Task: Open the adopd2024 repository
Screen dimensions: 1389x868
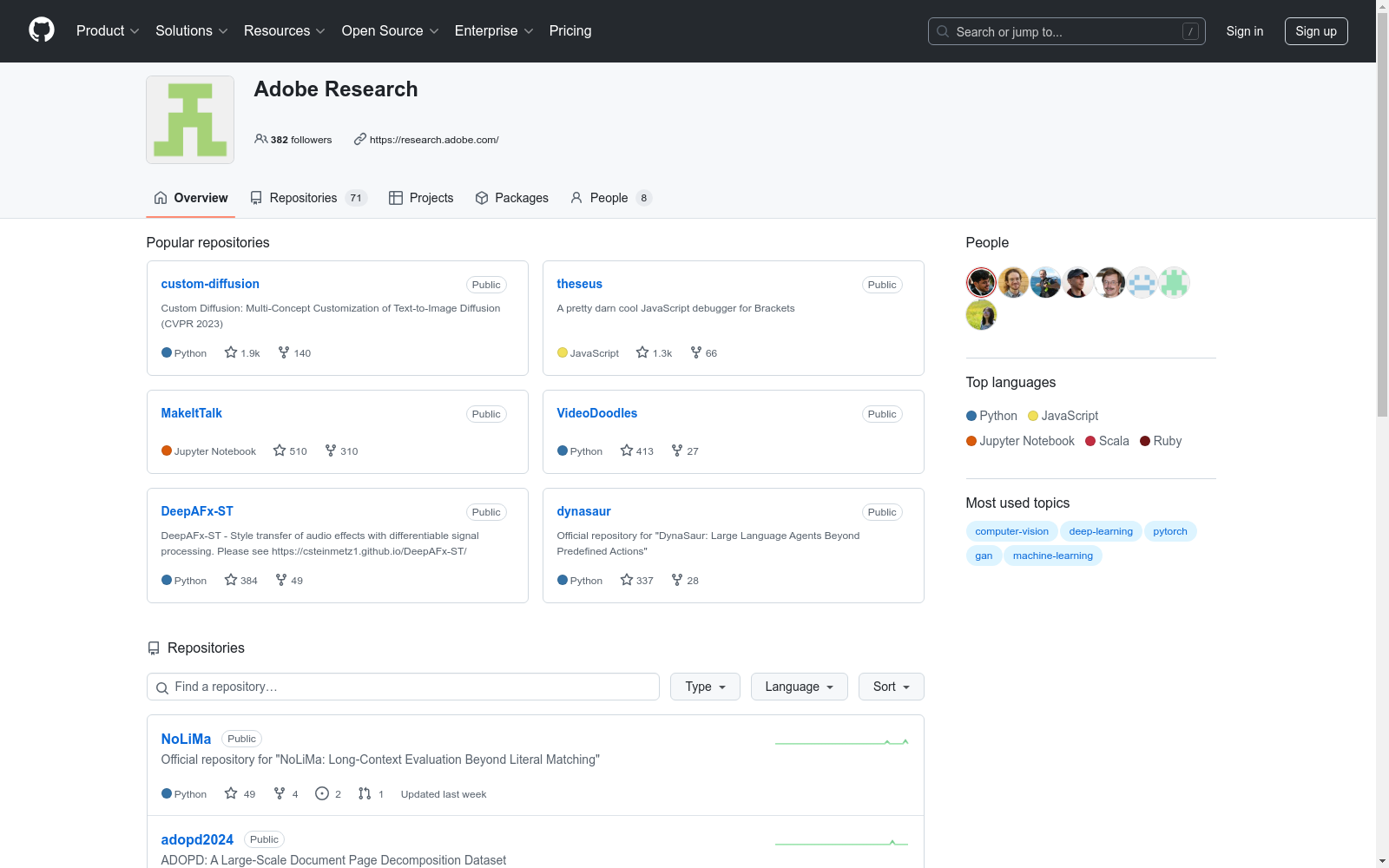Action: 197,839
